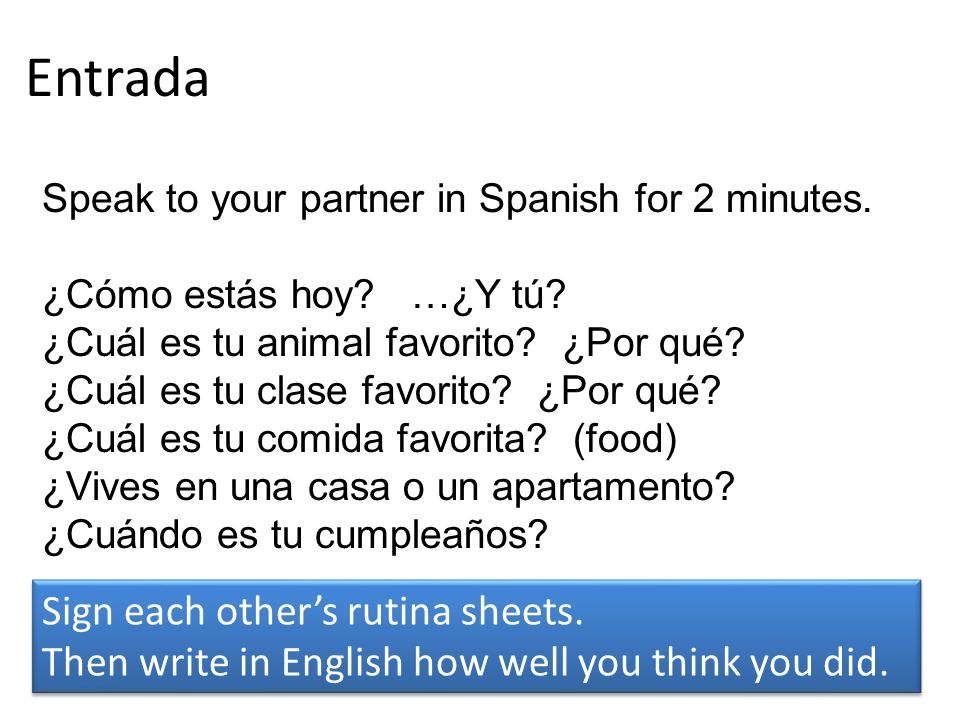Click the '¿Por qué?' after clase favorito
The height and width of the screenshot is (720, 960).
[629, 391]
